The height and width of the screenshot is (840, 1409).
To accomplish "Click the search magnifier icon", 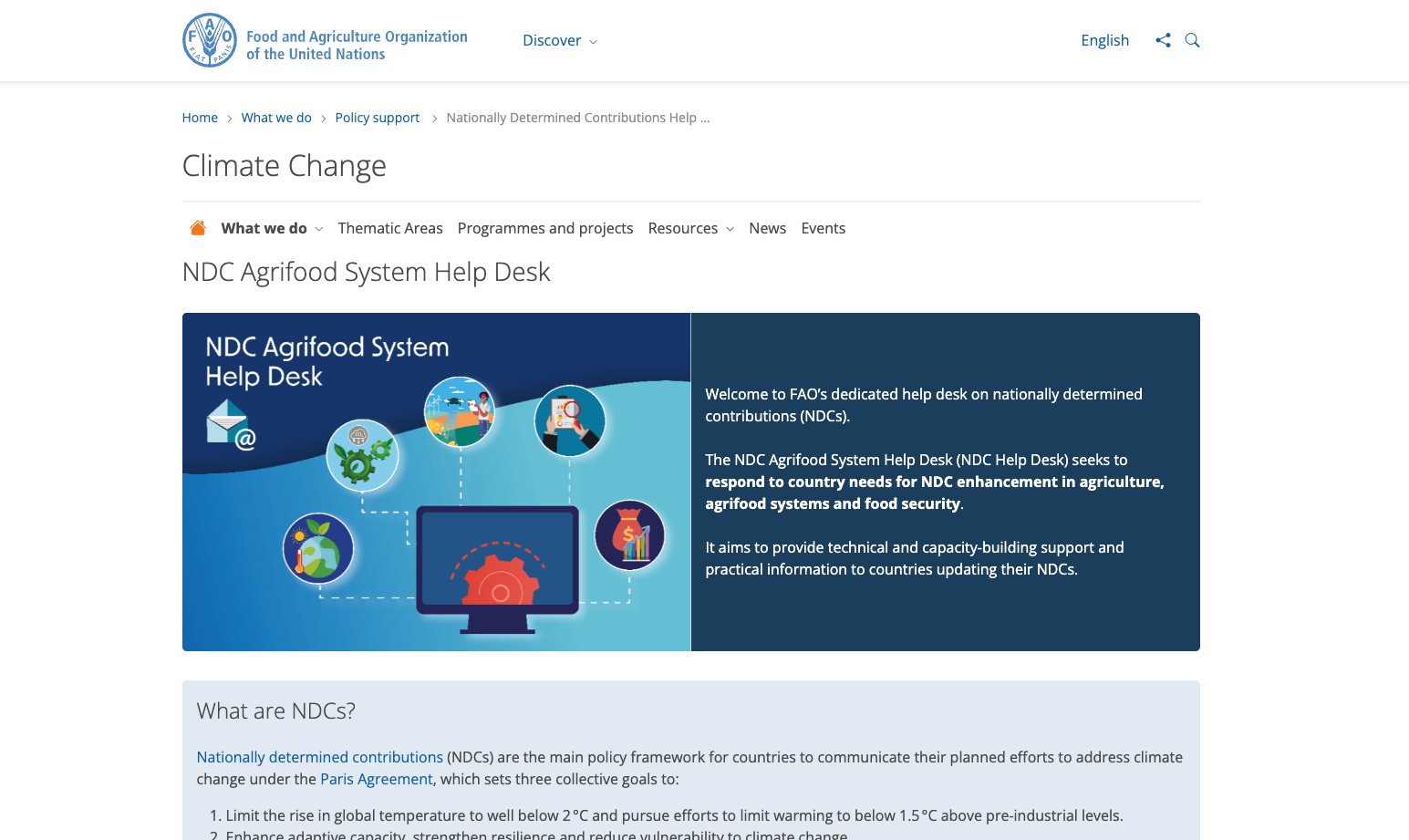I will 1192,40.
